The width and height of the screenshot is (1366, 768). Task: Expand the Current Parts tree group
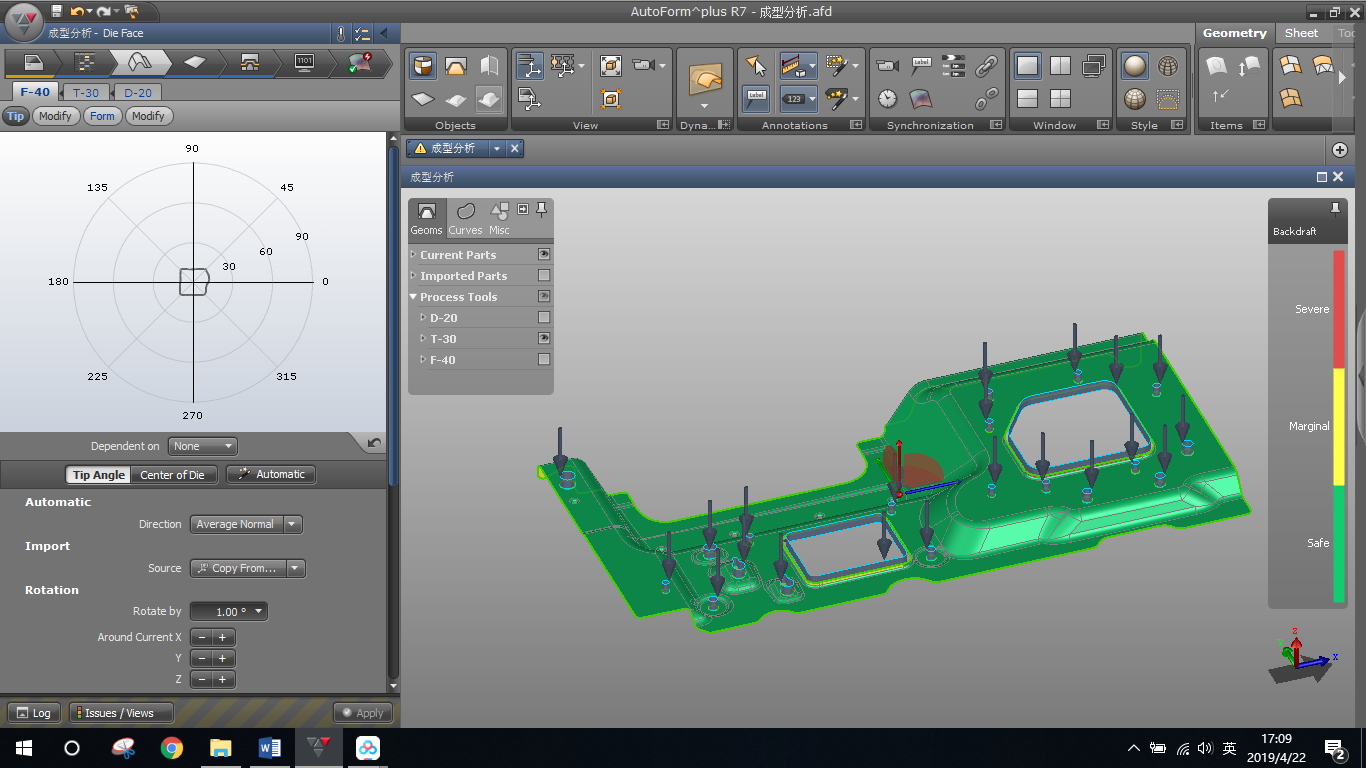click(414, 255)
